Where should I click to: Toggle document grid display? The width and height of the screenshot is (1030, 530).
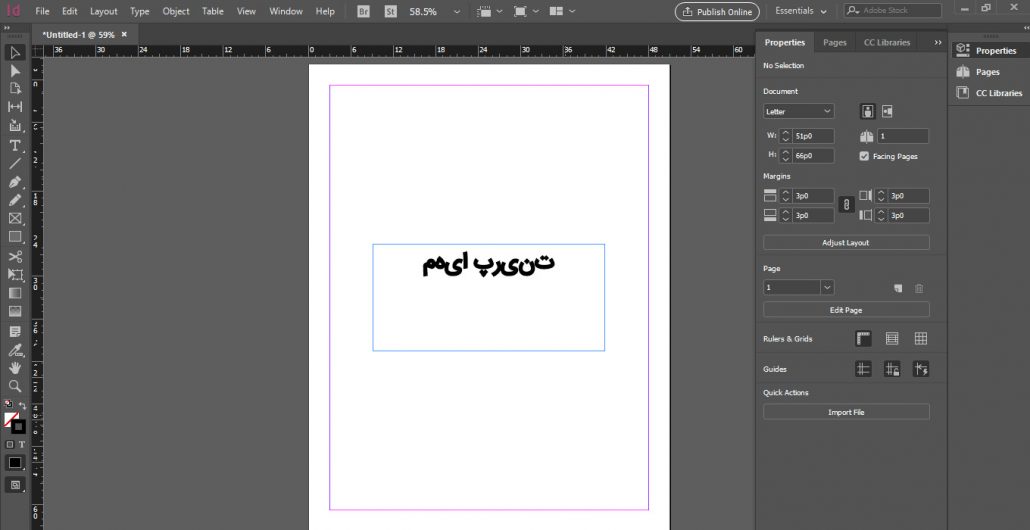pos(921,339)
